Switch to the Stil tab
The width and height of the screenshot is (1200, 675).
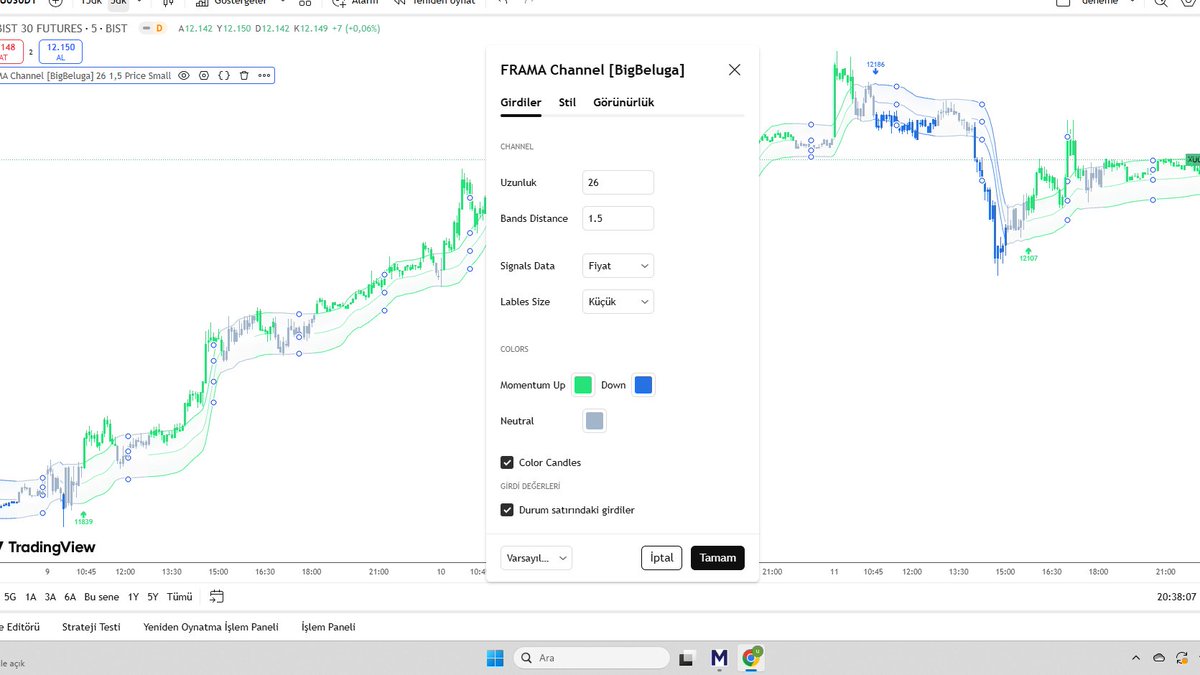click(567, 102)
